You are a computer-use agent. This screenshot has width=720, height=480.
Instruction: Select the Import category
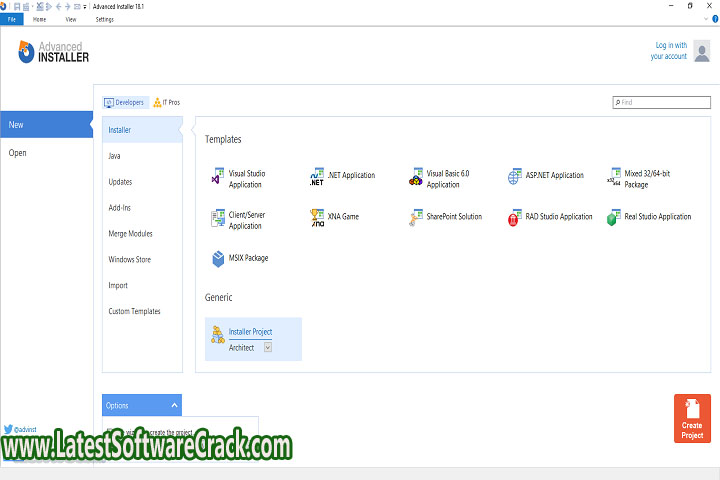(118, 285)
